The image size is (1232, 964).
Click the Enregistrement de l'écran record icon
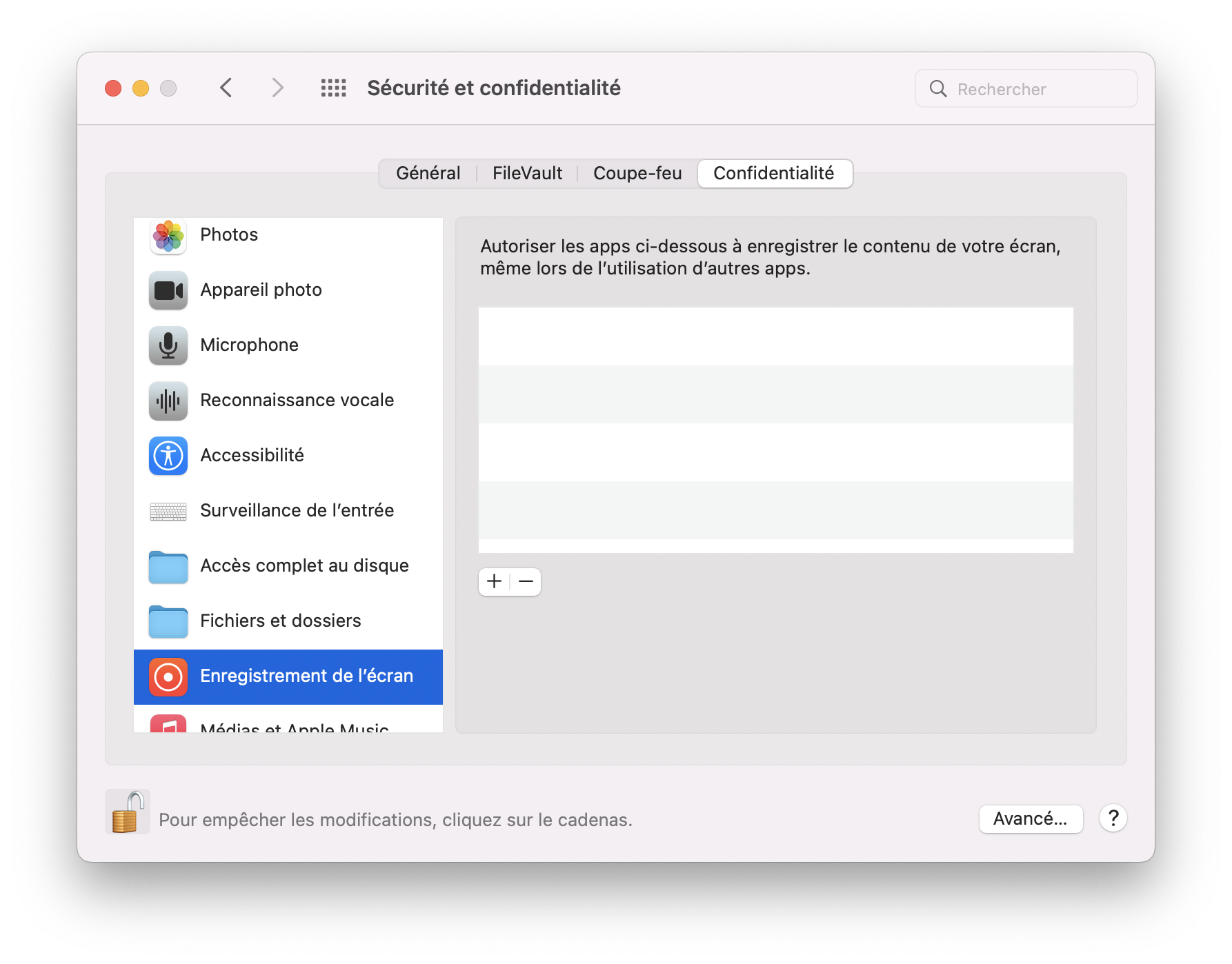pos(168,677)
